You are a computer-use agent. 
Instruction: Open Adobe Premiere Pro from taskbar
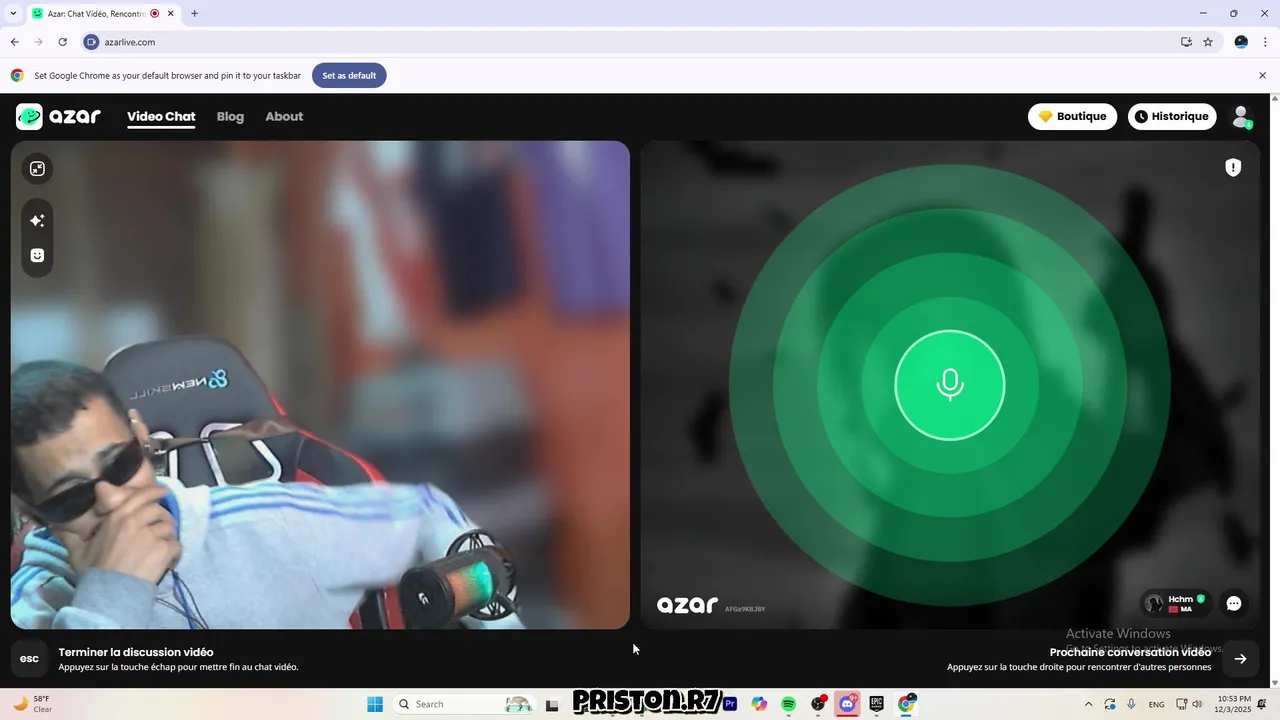pyautogui.click(x=730, y=704)
